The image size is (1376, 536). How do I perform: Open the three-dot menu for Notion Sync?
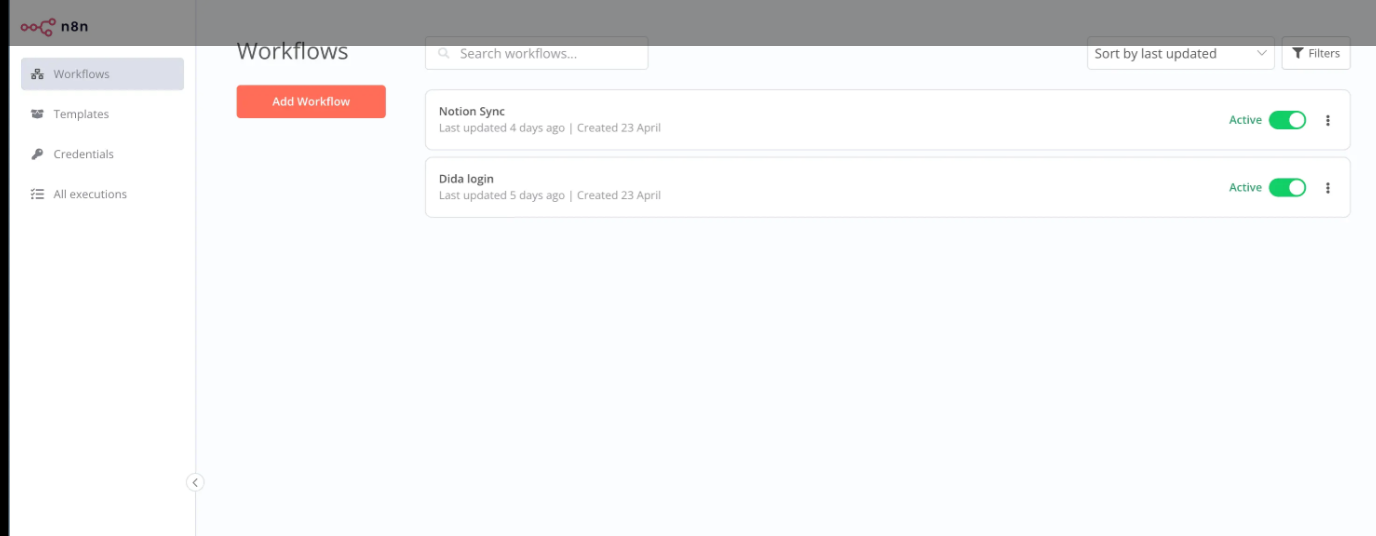(x=1328, y=120)
